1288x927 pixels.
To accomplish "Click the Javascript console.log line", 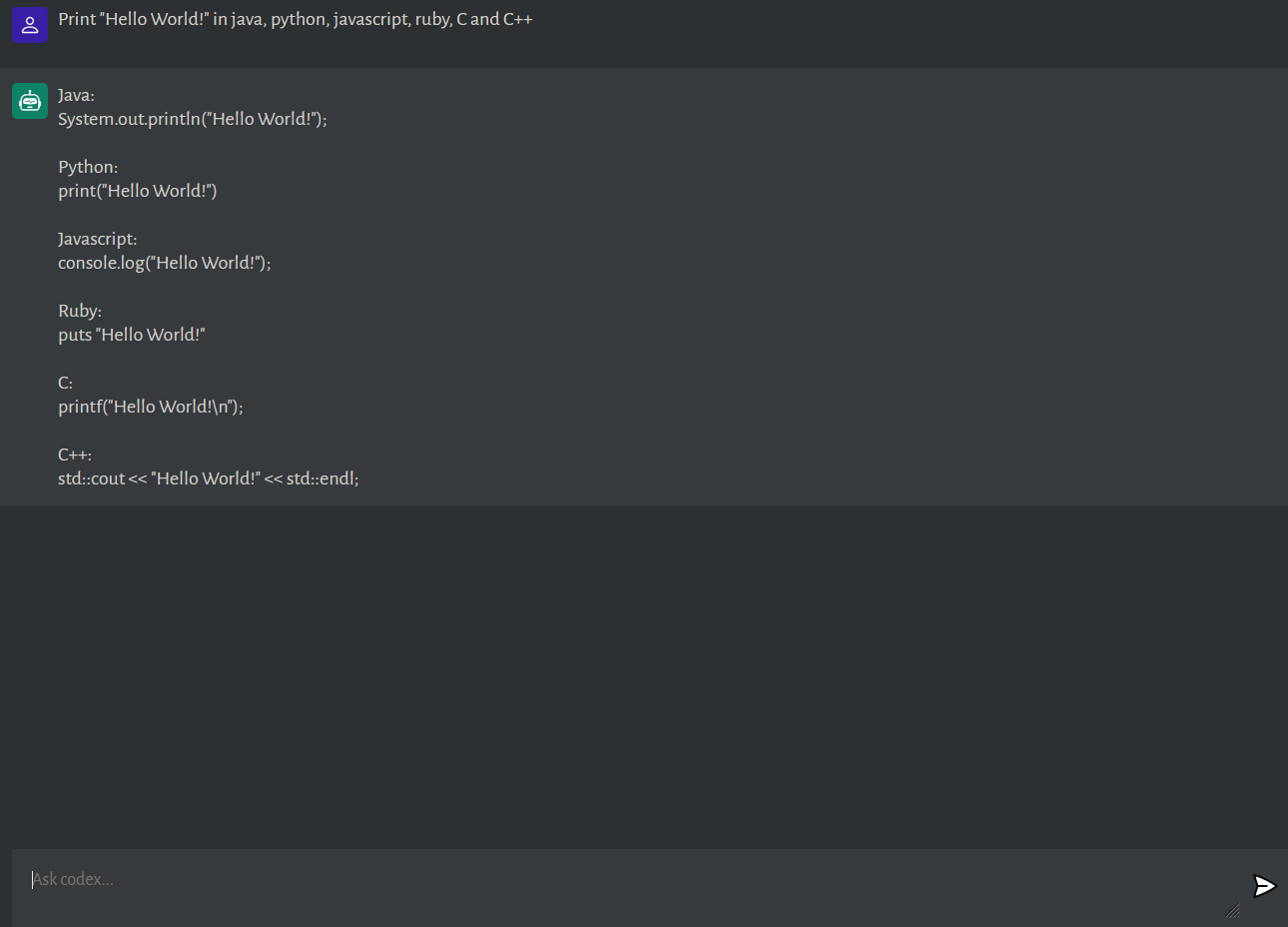I will pyautogui.click(x=165, y=262).
